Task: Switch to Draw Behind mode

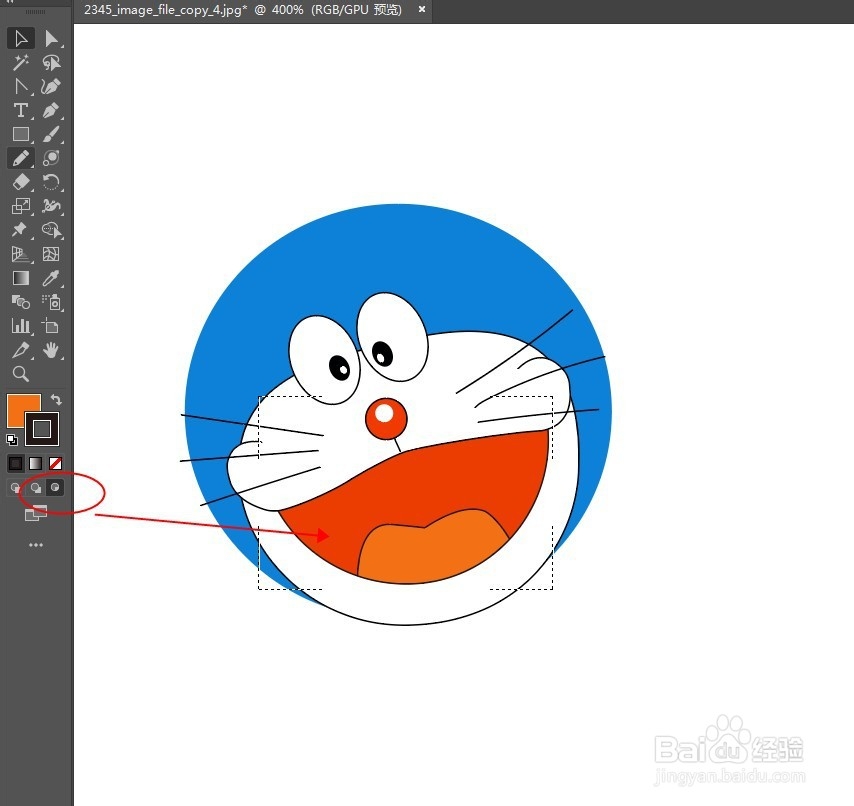Action: coord(35,487)
